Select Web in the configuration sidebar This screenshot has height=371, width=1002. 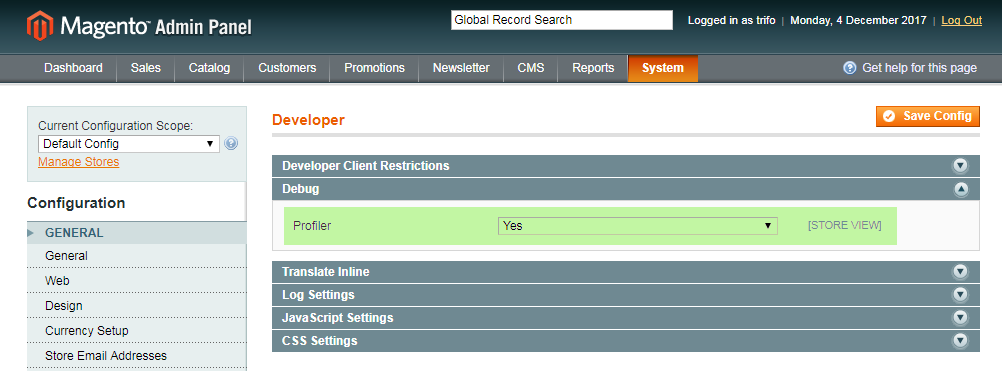click(137, 281)
